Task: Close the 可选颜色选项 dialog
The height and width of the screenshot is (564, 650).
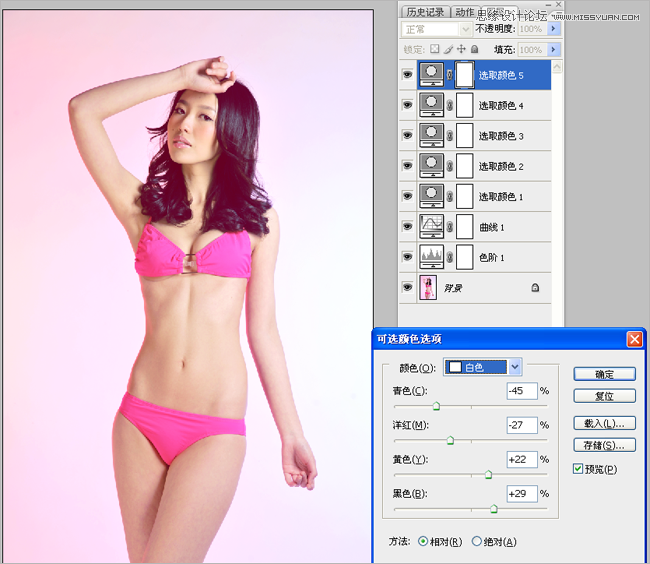Action: pyautogui.click(x=634, y=339)
